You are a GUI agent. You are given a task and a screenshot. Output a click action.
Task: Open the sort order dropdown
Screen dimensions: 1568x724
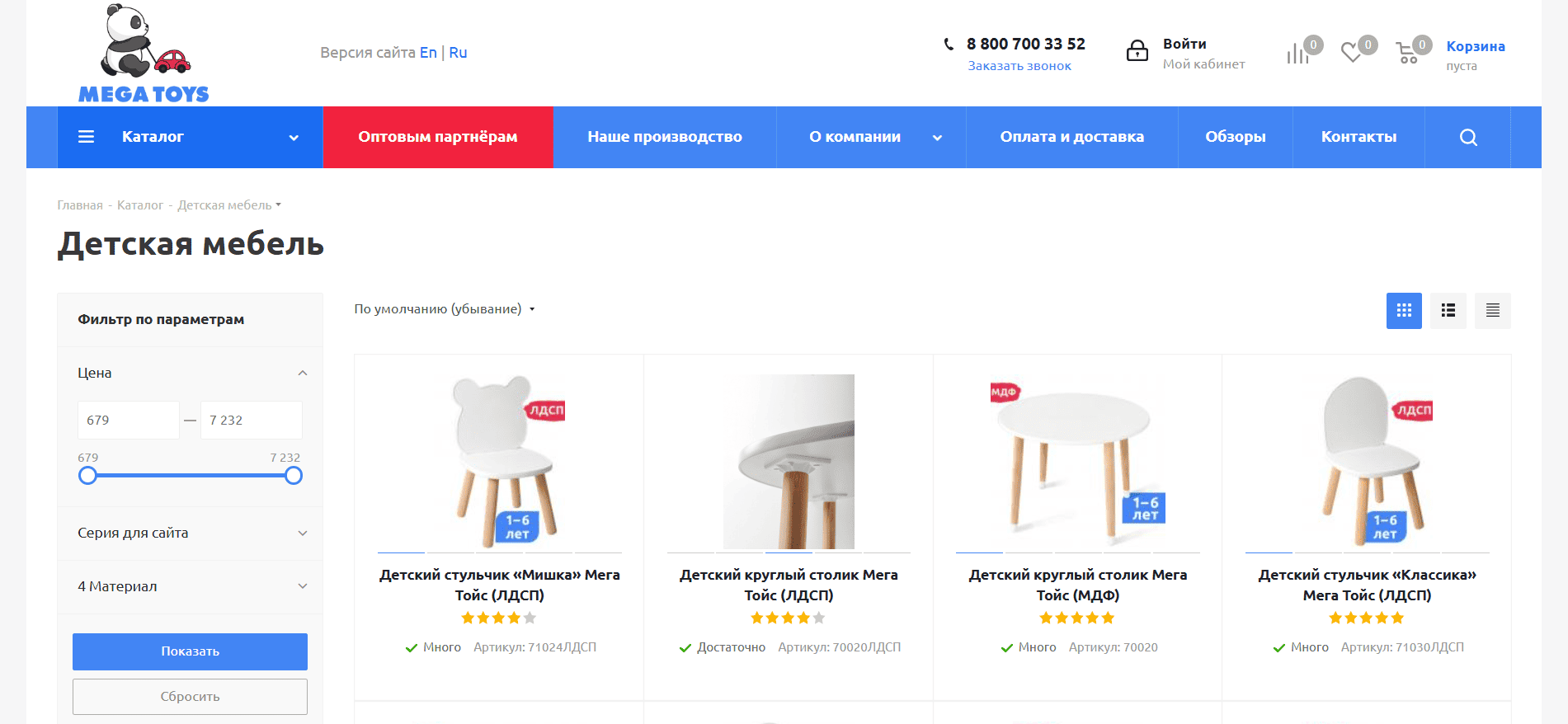445,309
